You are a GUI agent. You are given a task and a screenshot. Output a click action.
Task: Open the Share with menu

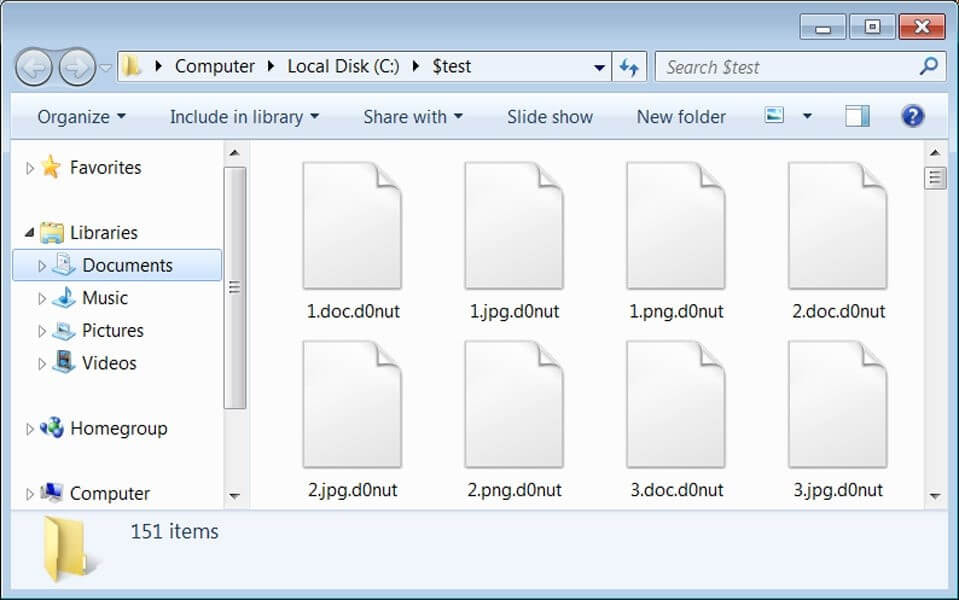click(413, 117)
